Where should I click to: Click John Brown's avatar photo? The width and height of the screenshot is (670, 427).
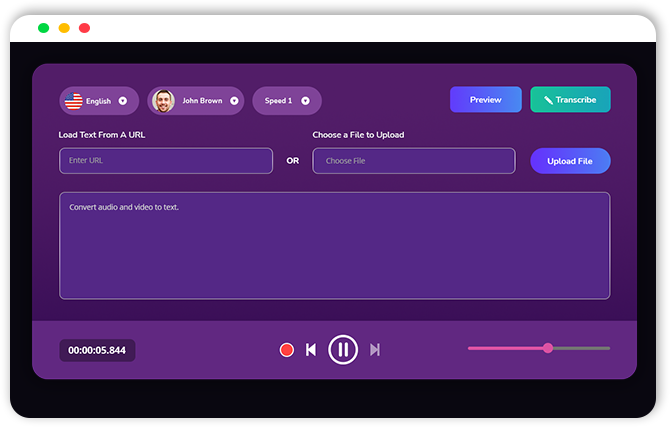pyautogui.click(x=163, y=101)
